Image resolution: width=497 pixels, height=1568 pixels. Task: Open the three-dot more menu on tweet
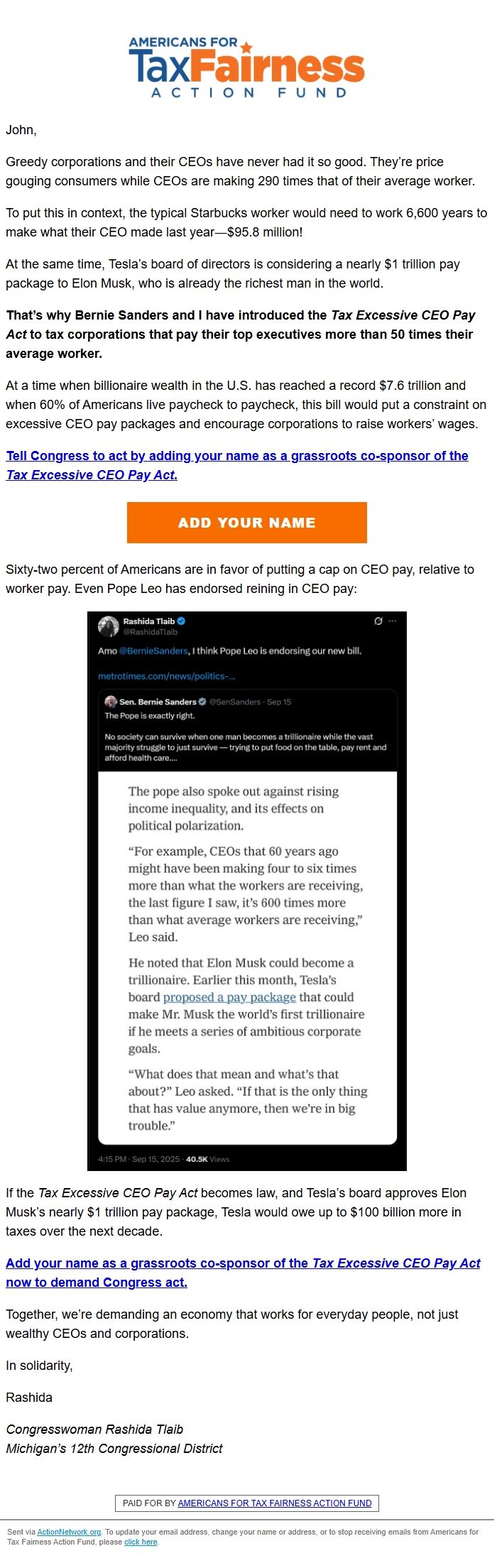coord(393,621)
